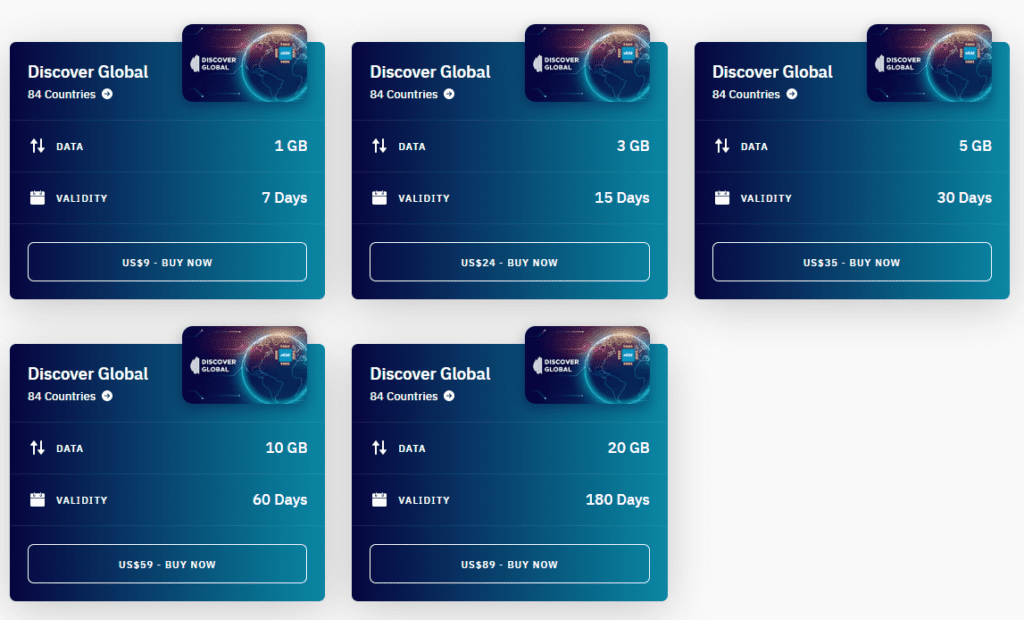Click the US$59 - BUY NOW button

(167, 564)
